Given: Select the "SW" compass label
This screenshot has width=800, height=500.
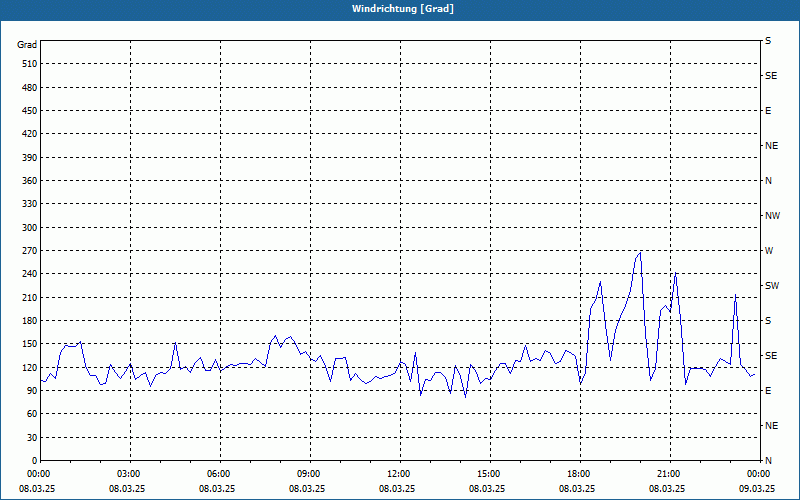Looking at the screenshot, I should click(772, 286).
